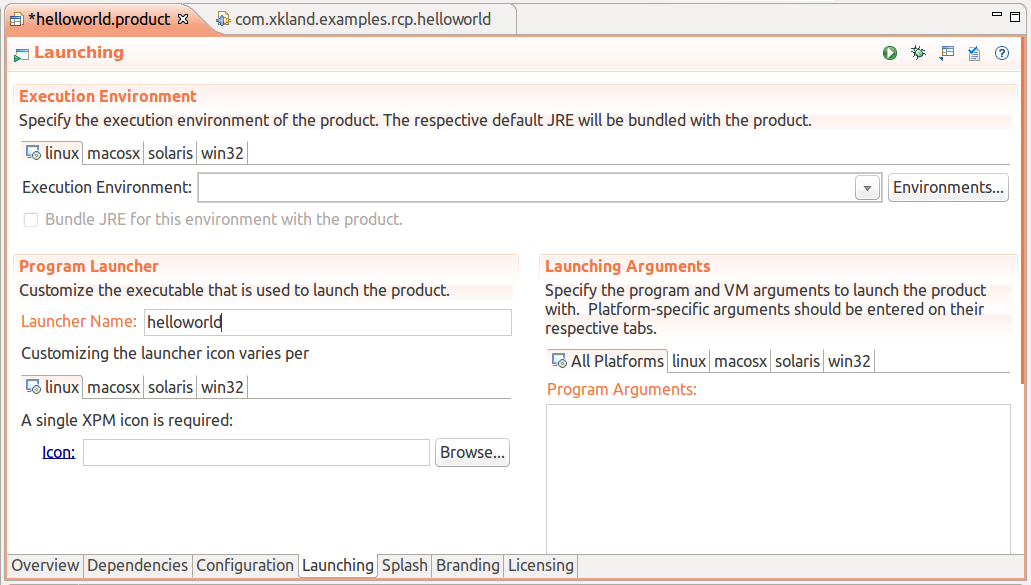Screen dimensions: 1031x585
Task: Minimize the editor area using top-right icon
Action: pos(996,15)
